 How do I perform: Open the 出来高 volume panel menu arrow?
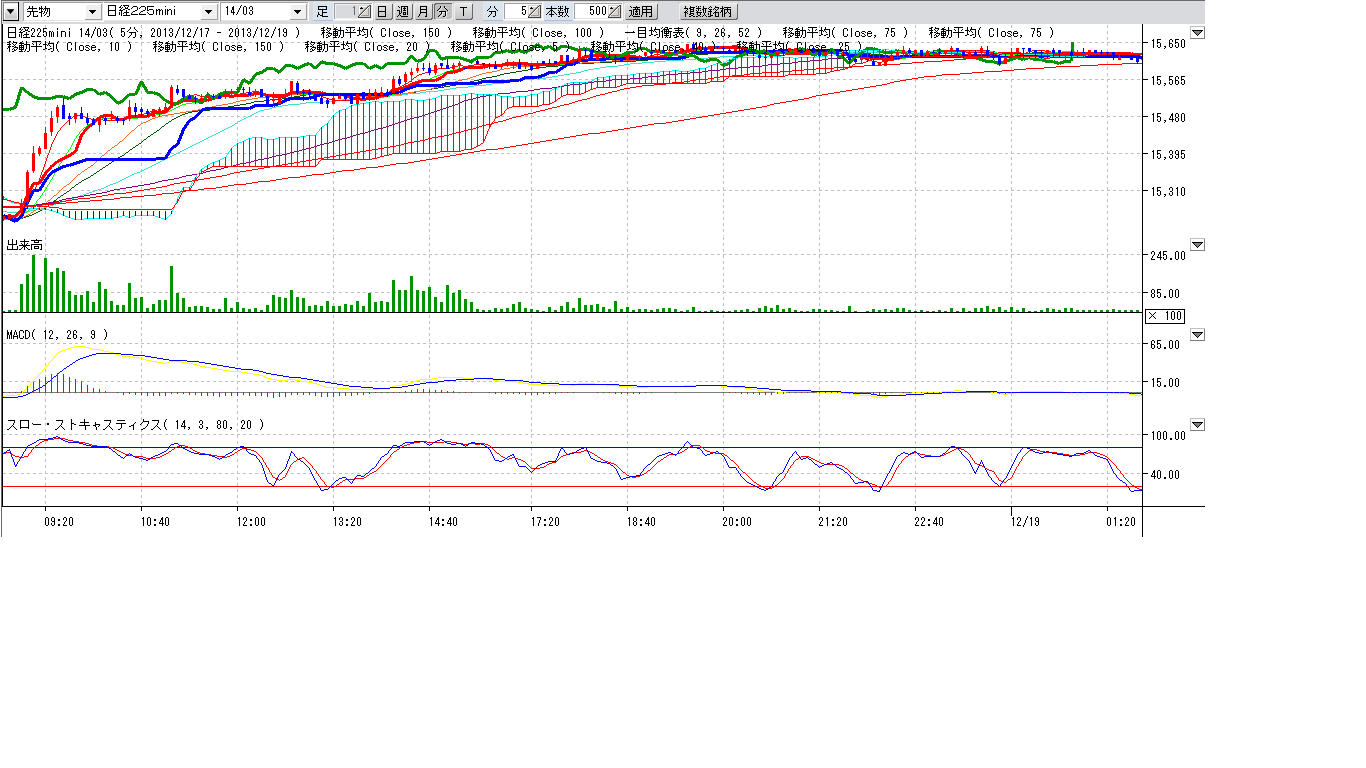1198,245
